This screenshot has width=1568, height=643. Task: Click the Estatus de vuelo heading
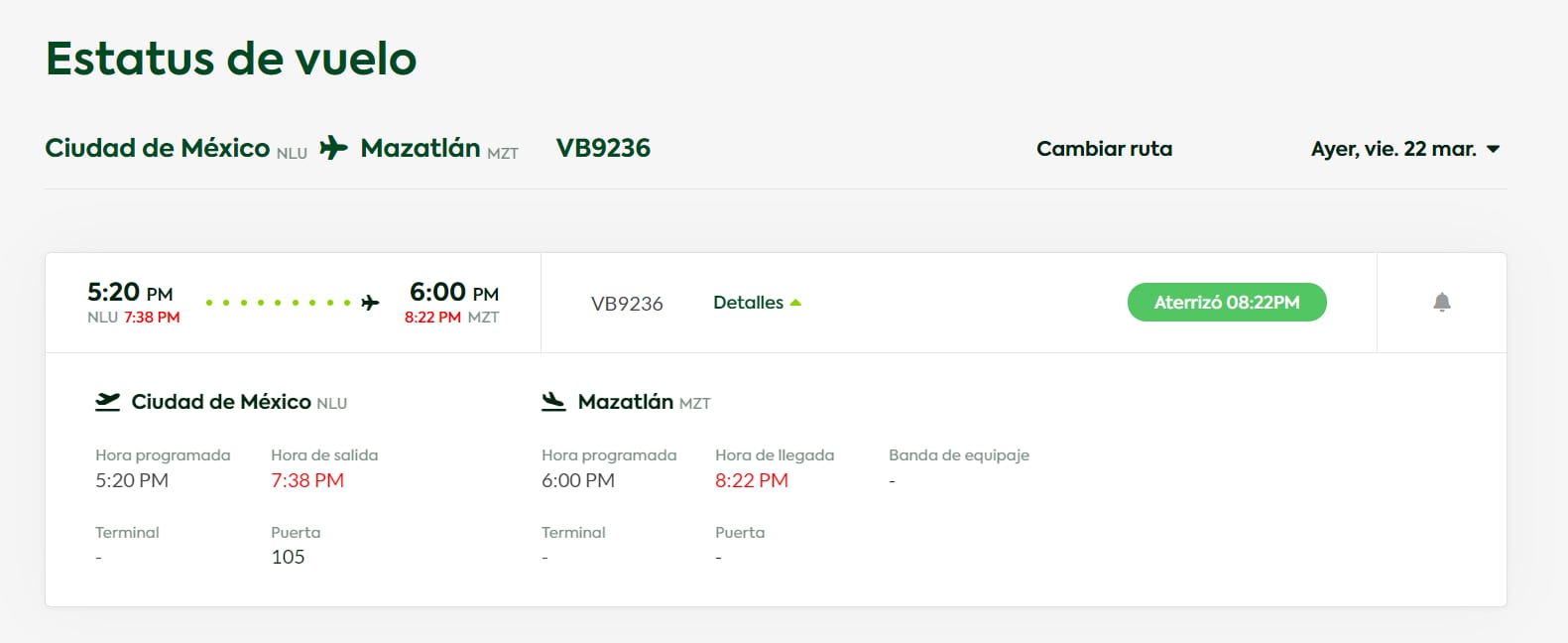(231, 59)
